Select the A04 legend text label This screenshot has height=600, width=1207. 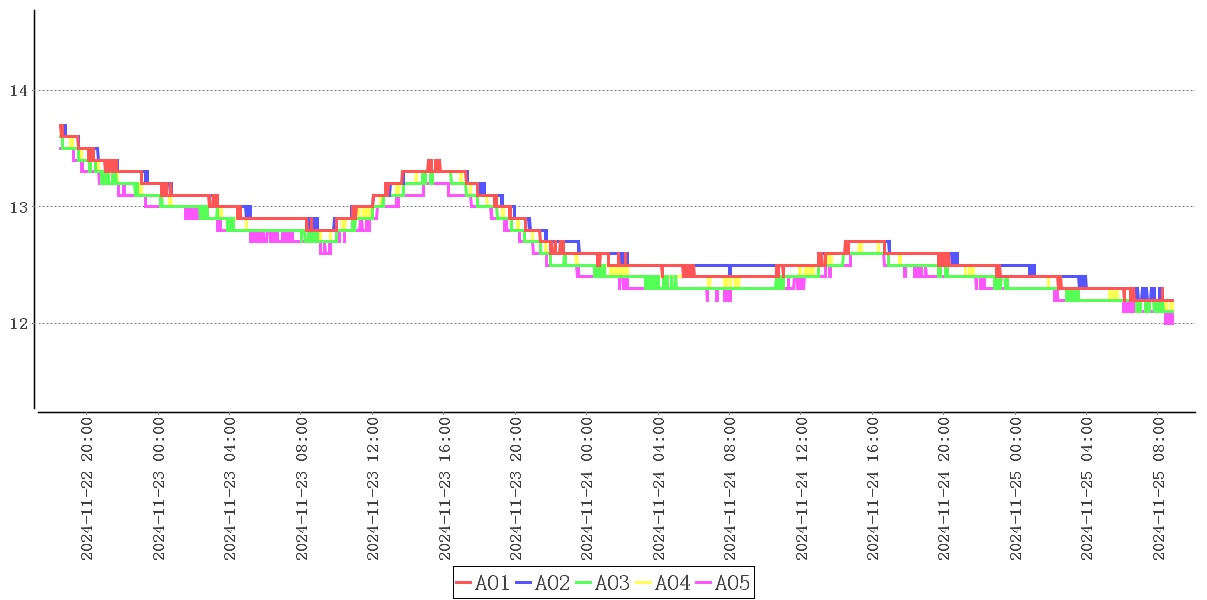[x=672, y=583]
